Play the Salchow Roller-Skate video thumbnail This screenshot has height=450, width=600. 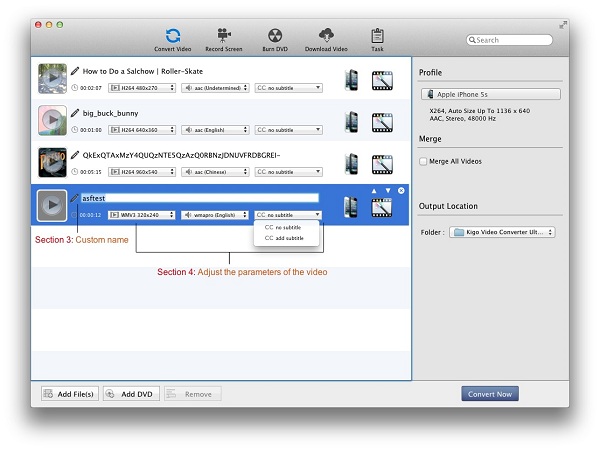point(52,78)
